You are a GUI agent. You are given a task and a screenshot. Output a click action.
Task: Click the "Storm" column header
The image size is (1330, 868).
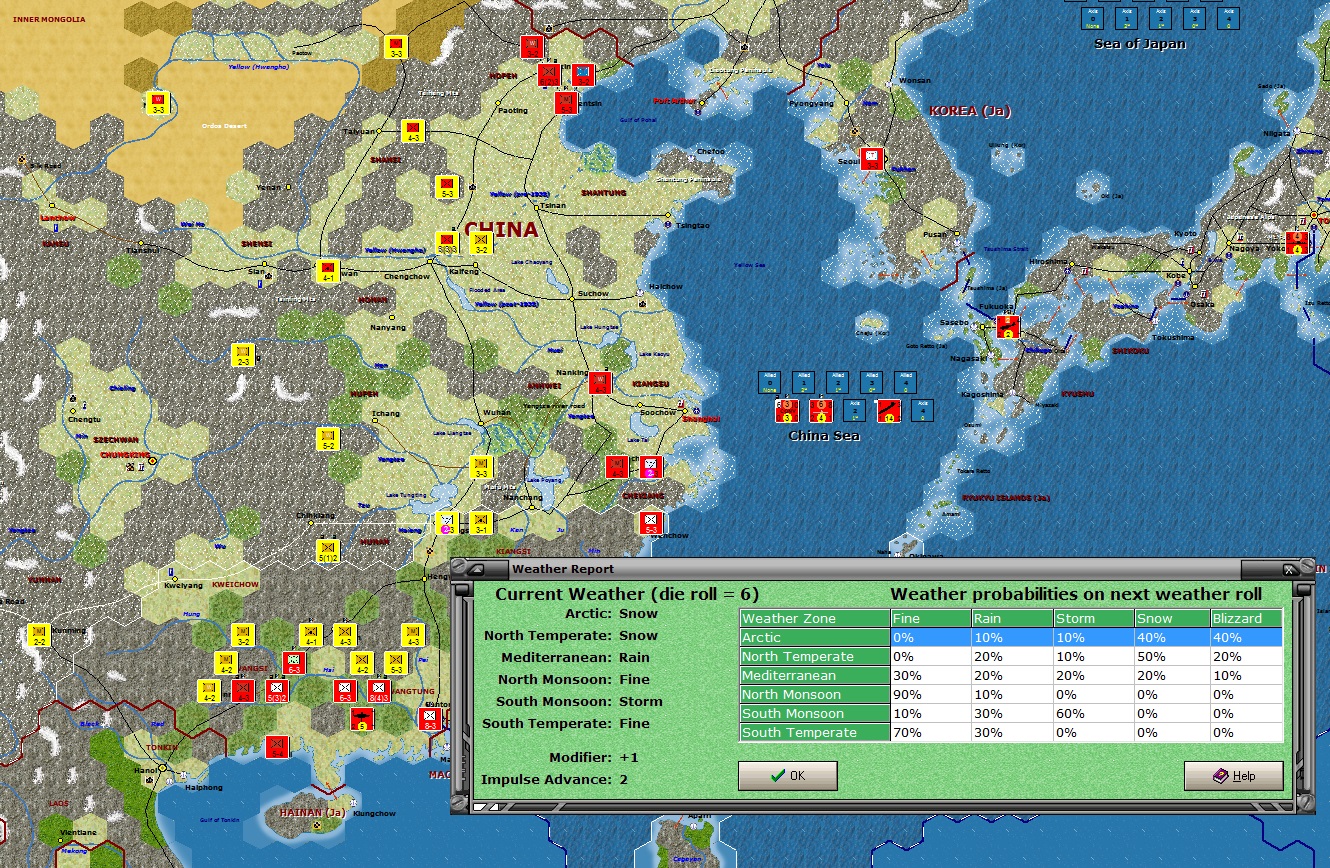(1093, 618)
